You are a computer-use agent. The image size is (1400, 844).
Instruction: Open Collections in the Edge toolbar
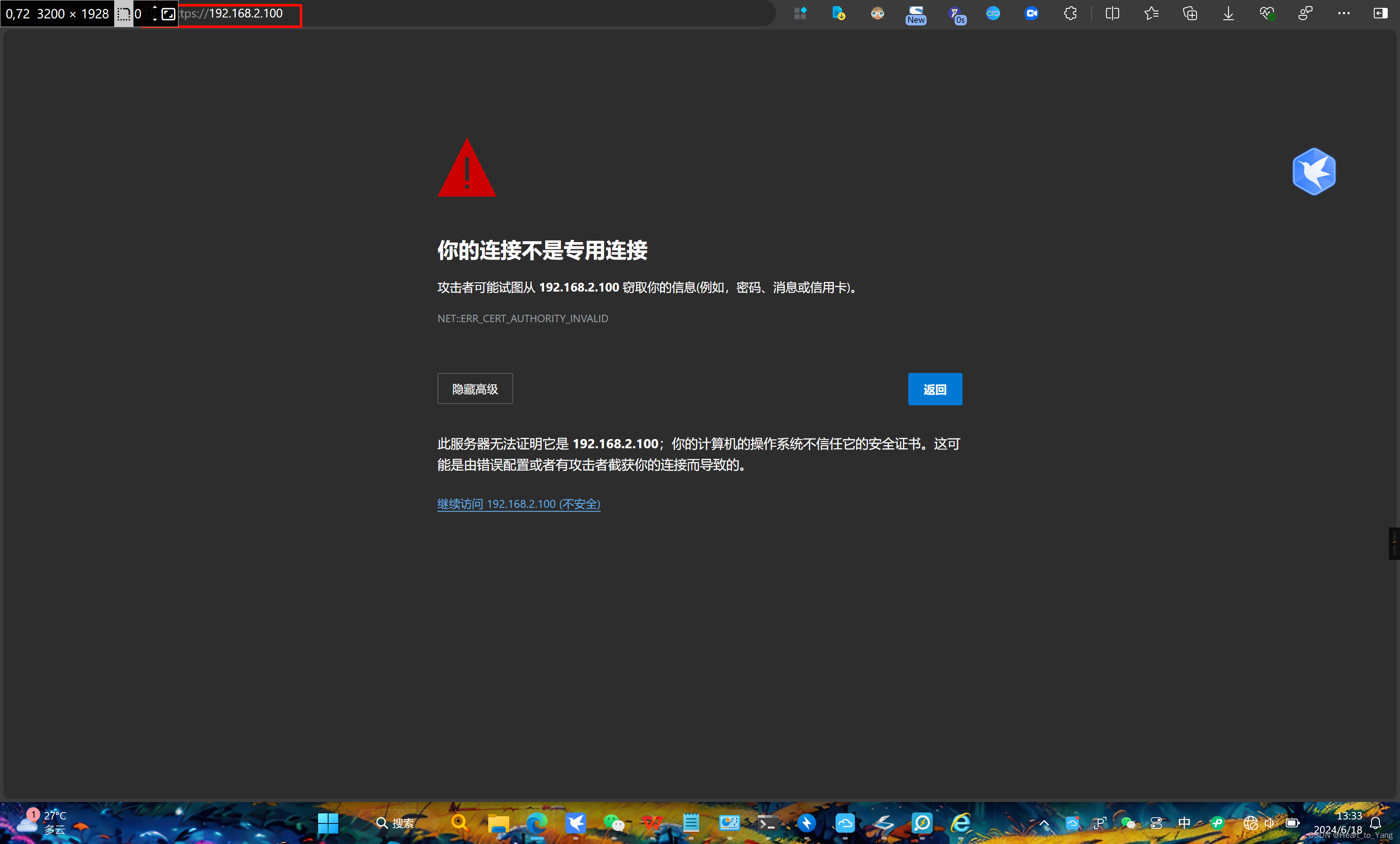[x=1190, y=13]
